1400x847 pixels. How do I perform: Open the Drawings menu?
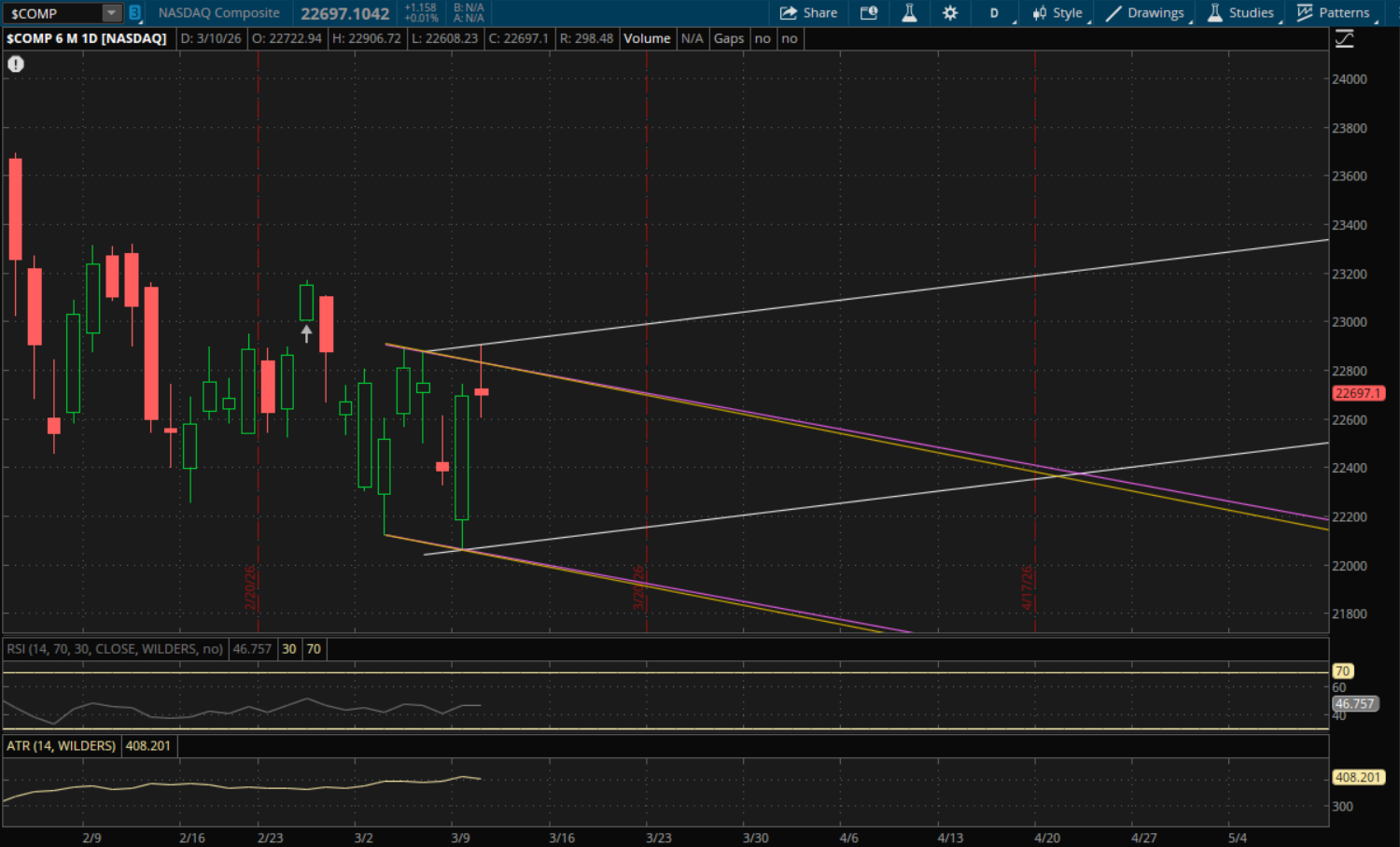point(1145,13)
